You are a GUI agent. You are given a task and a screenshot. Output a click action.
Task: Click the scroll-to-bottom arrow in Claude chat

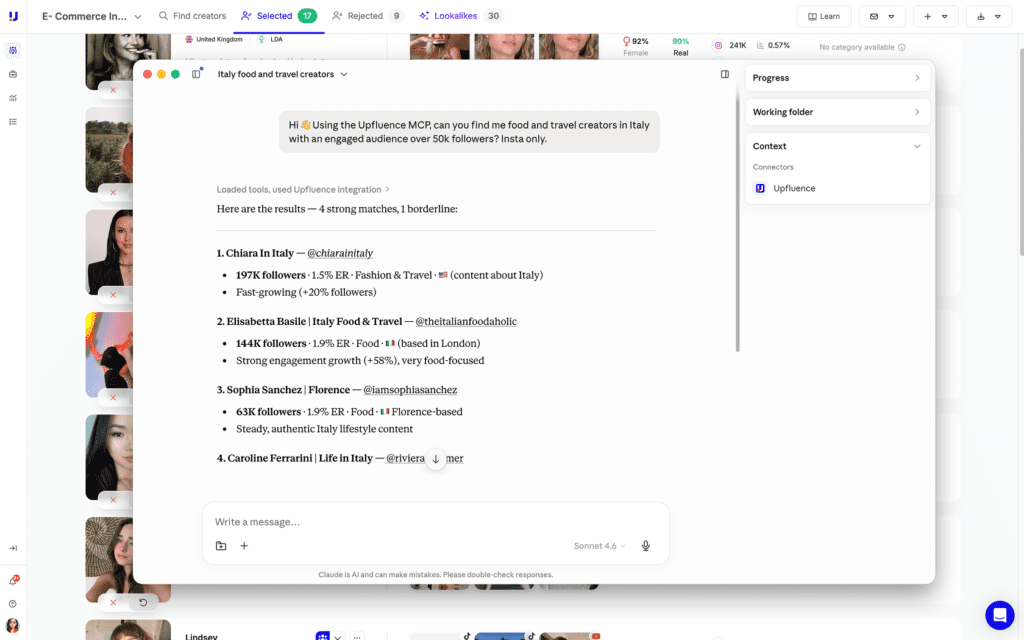coord(436,459)
